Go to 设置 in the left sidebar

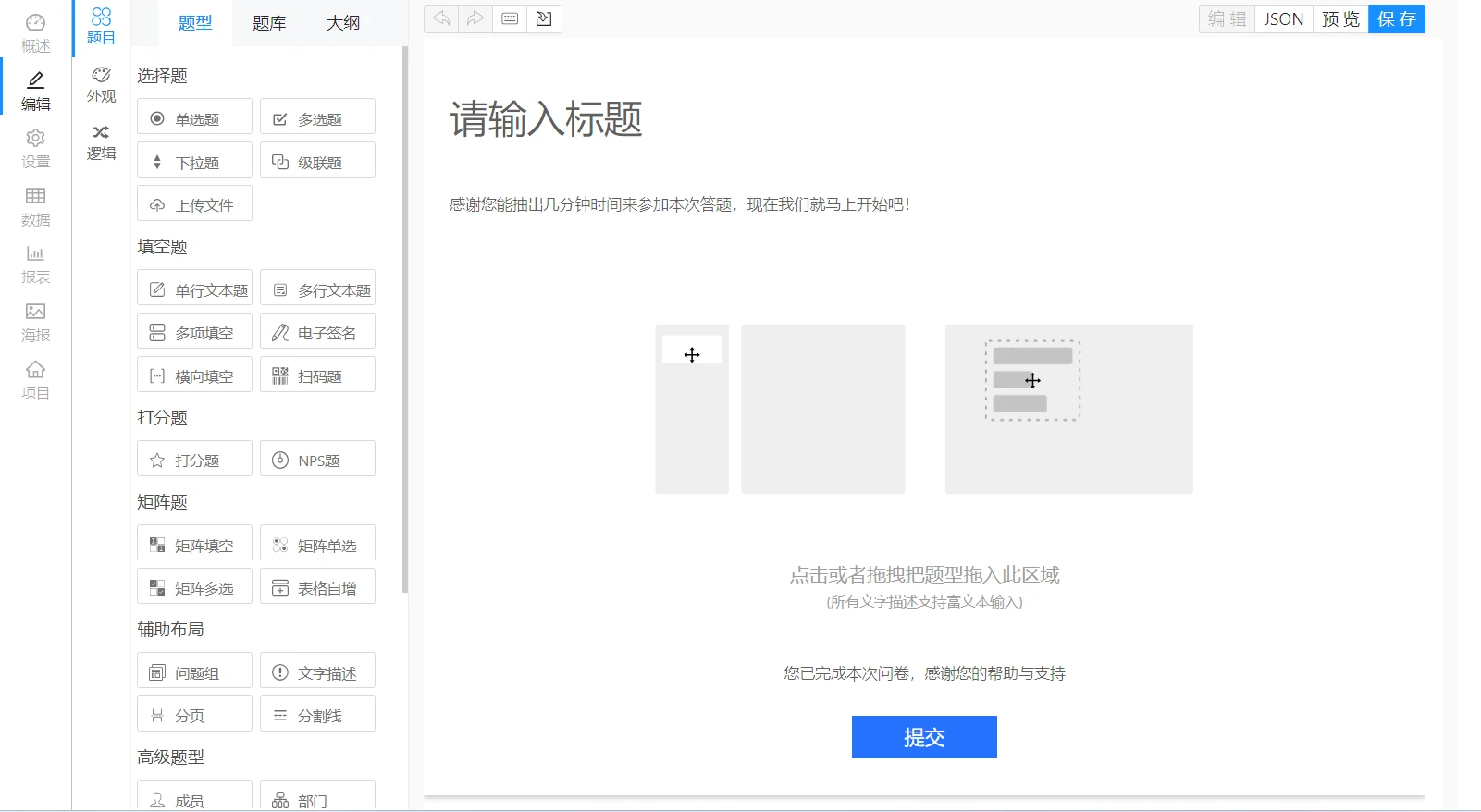(35, 148)
